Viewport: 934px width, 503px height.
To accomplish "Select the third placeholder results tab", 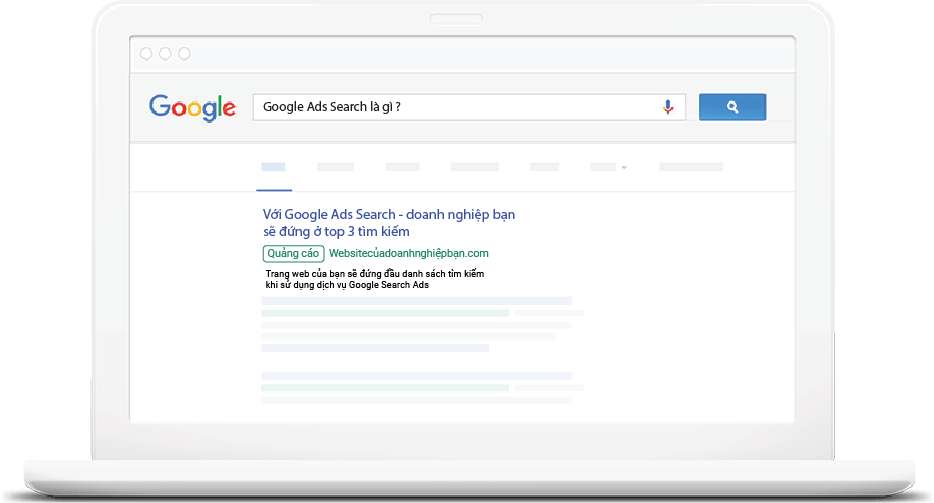I will pyautogui.click(x=402, y=167).
